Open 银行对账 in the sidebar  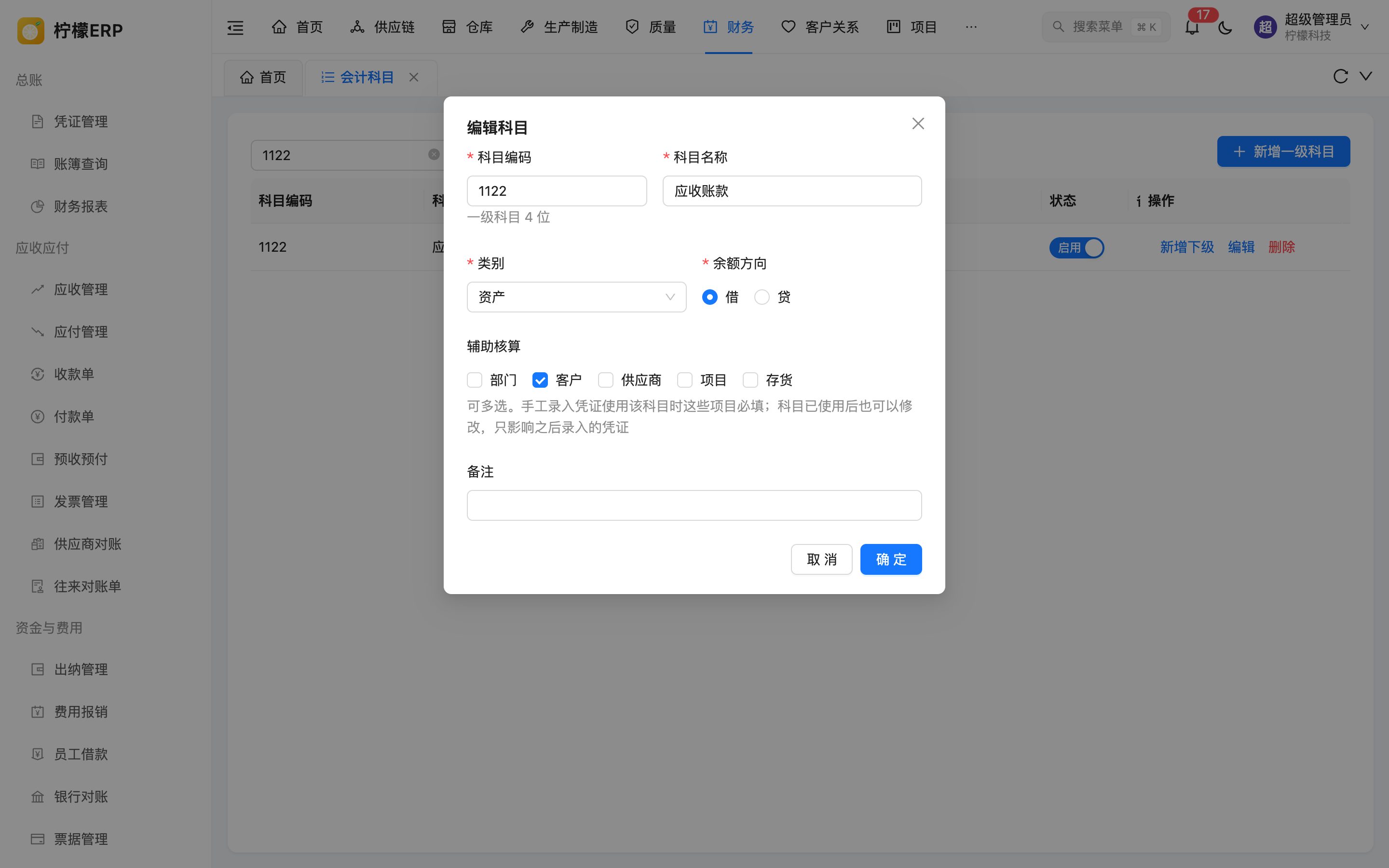point(81,797)
